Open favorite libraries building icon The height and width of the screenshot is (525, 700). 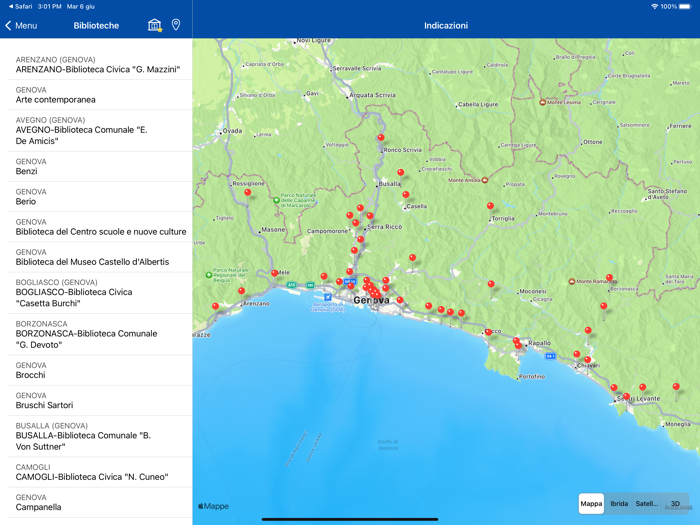pos(154,25)
